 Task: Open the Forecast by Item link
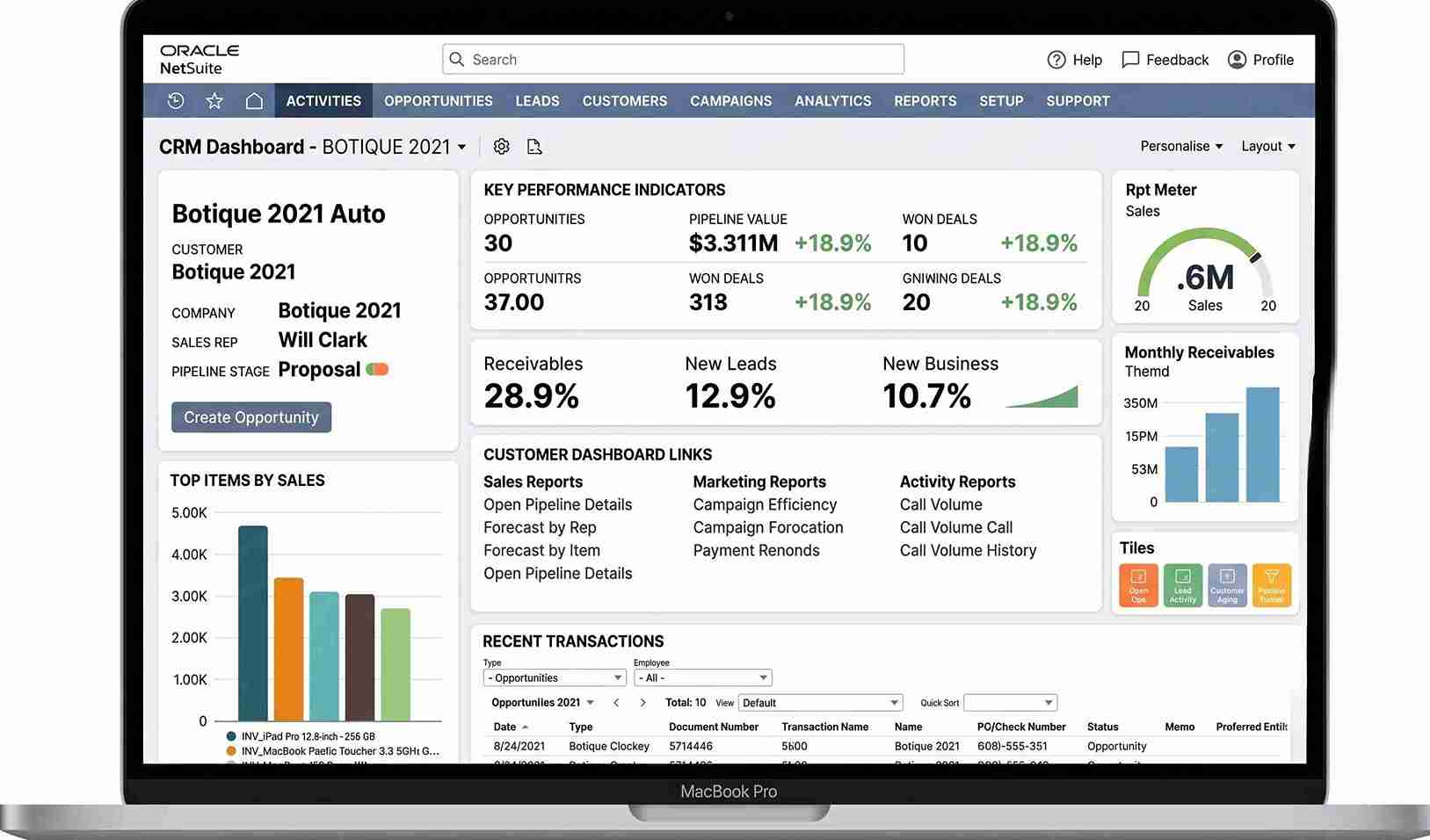[541, 551]
